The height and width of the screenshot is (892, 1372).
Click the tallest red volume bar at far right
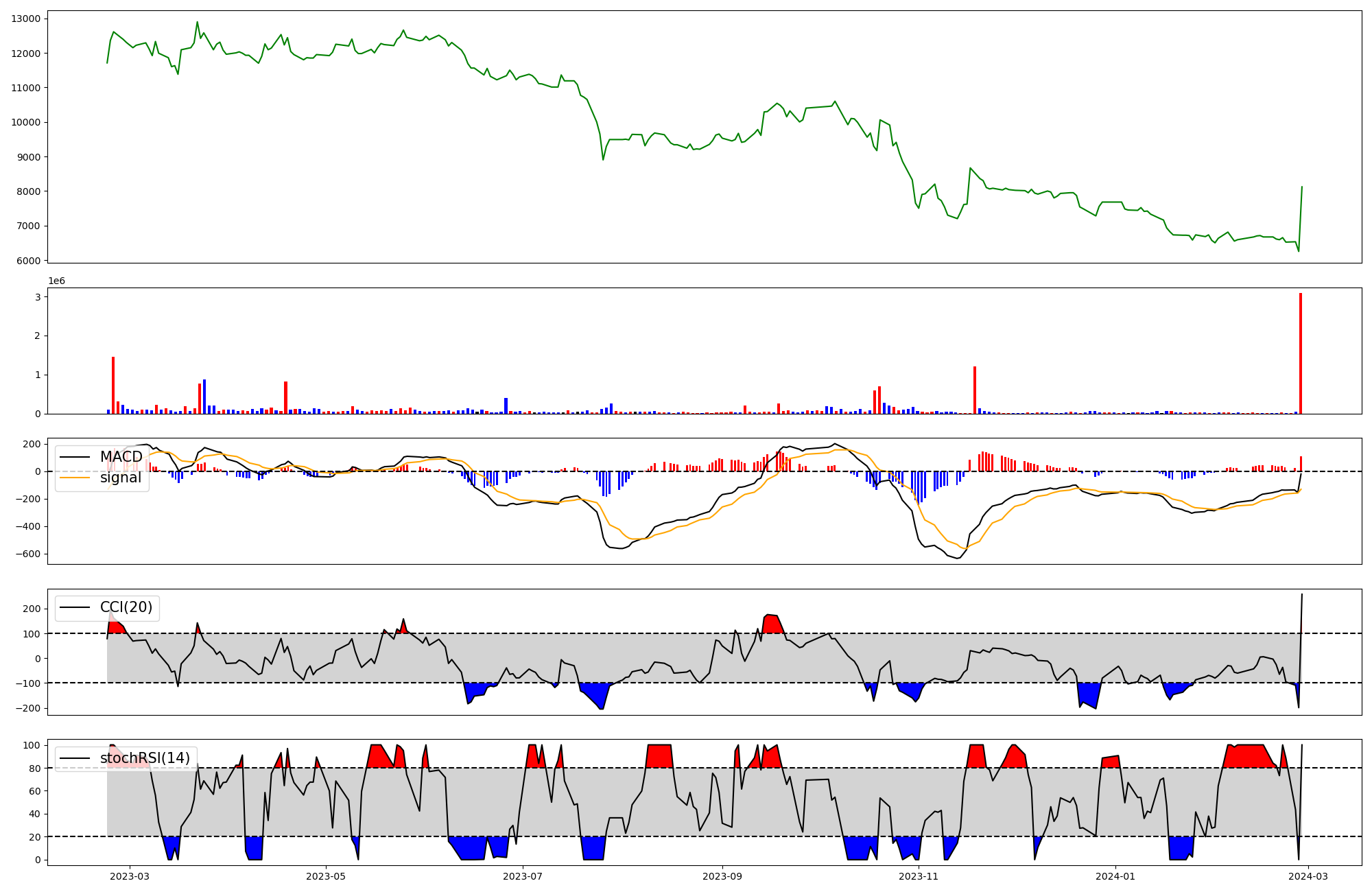point(1300,353)
